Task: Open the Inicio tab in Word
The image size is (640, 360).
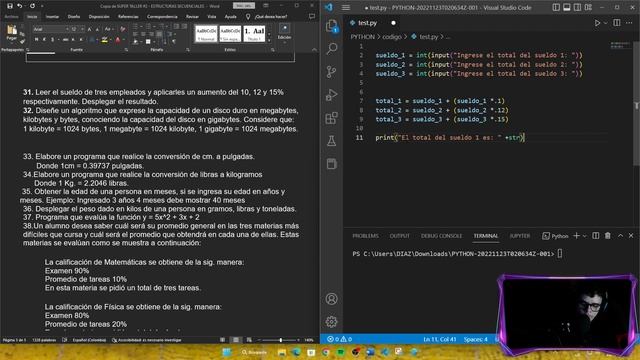Action: [x=32, y=16]
